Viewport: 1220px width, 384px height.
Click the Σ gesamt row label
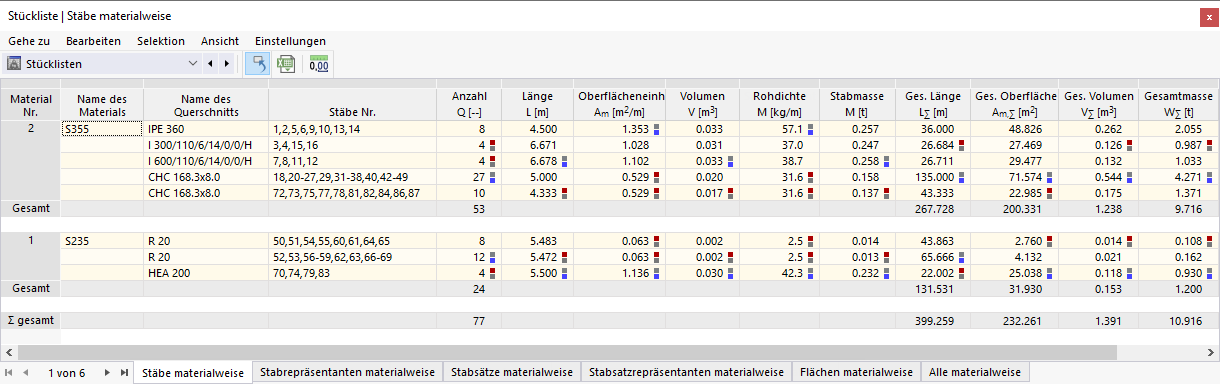pos(30,321)
